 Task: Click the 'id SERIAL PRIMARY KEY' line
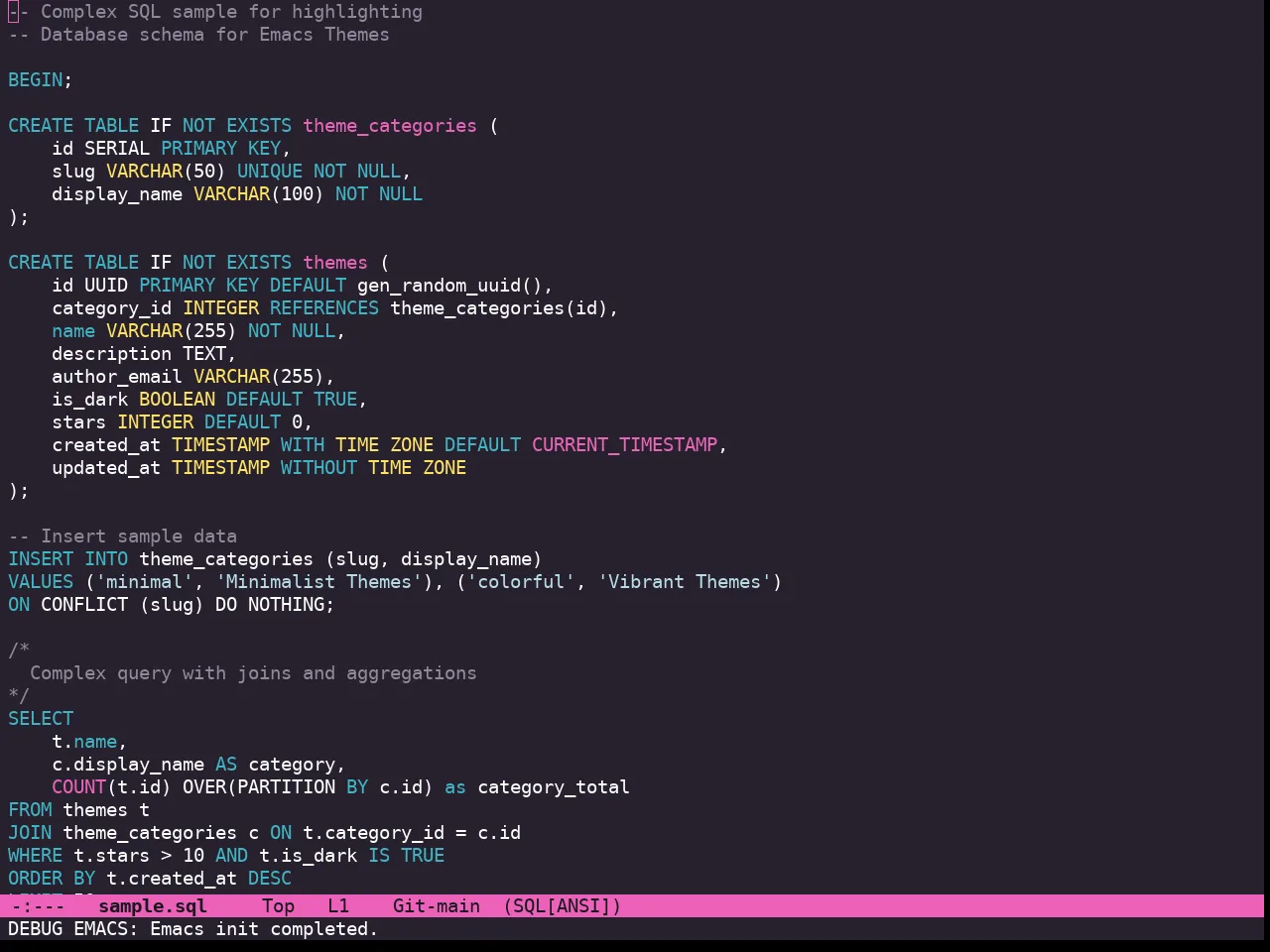171,149
